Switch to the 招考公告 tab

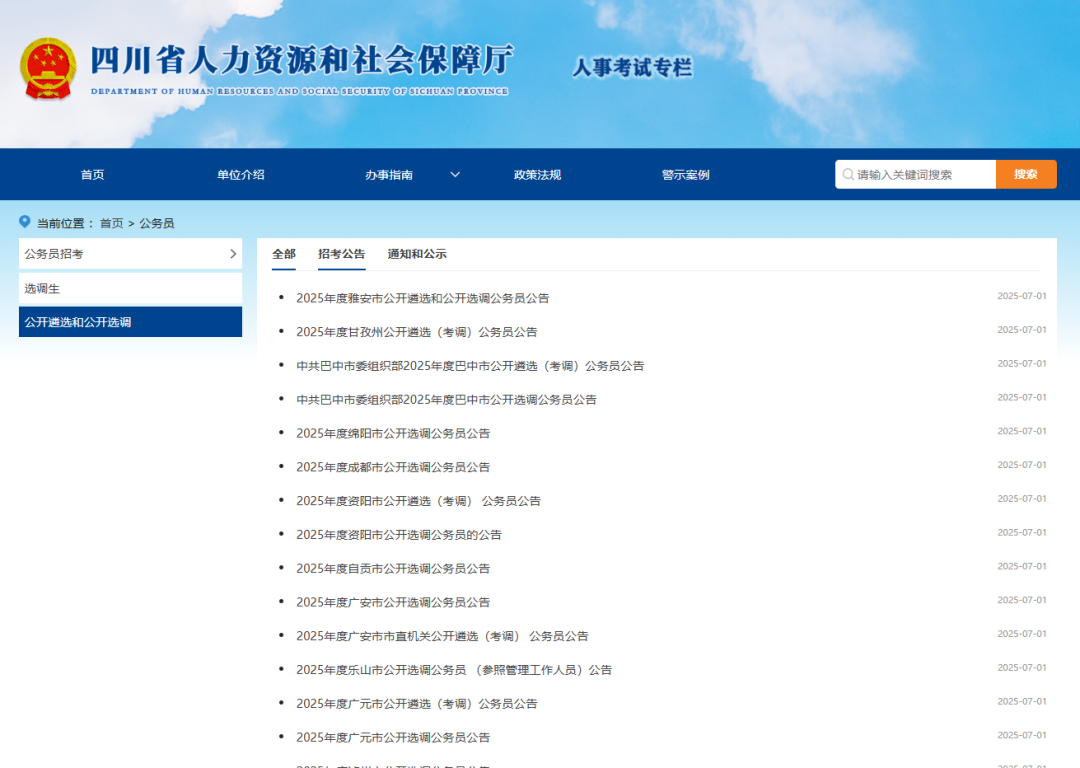[x=342, y=254]
